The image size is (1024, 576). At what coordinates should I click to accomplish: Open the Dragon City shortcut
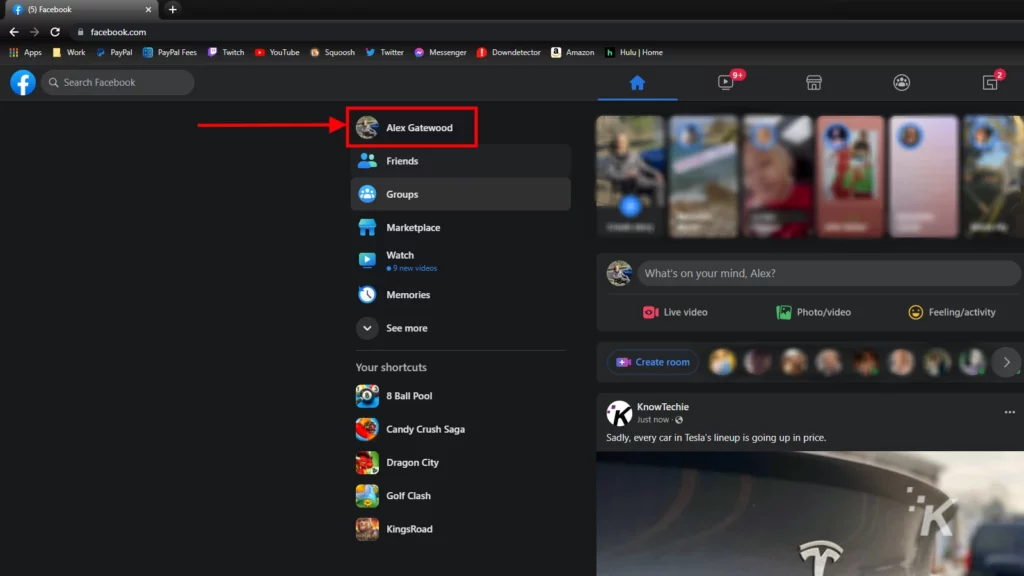[460, 462]
